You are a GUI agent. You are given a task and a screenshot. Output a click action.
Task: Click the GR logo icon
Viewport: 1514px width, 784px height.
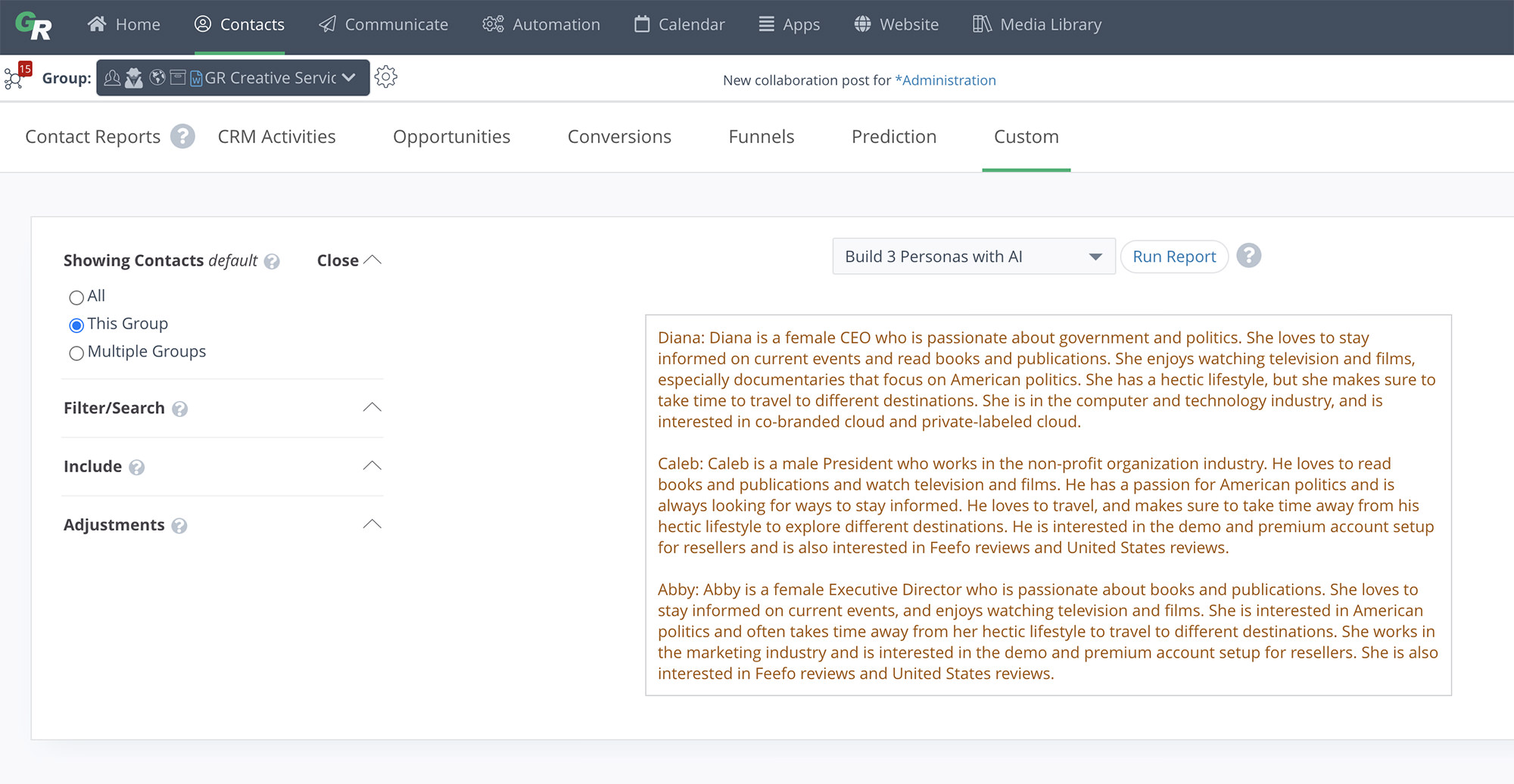(x=33, y=26)
